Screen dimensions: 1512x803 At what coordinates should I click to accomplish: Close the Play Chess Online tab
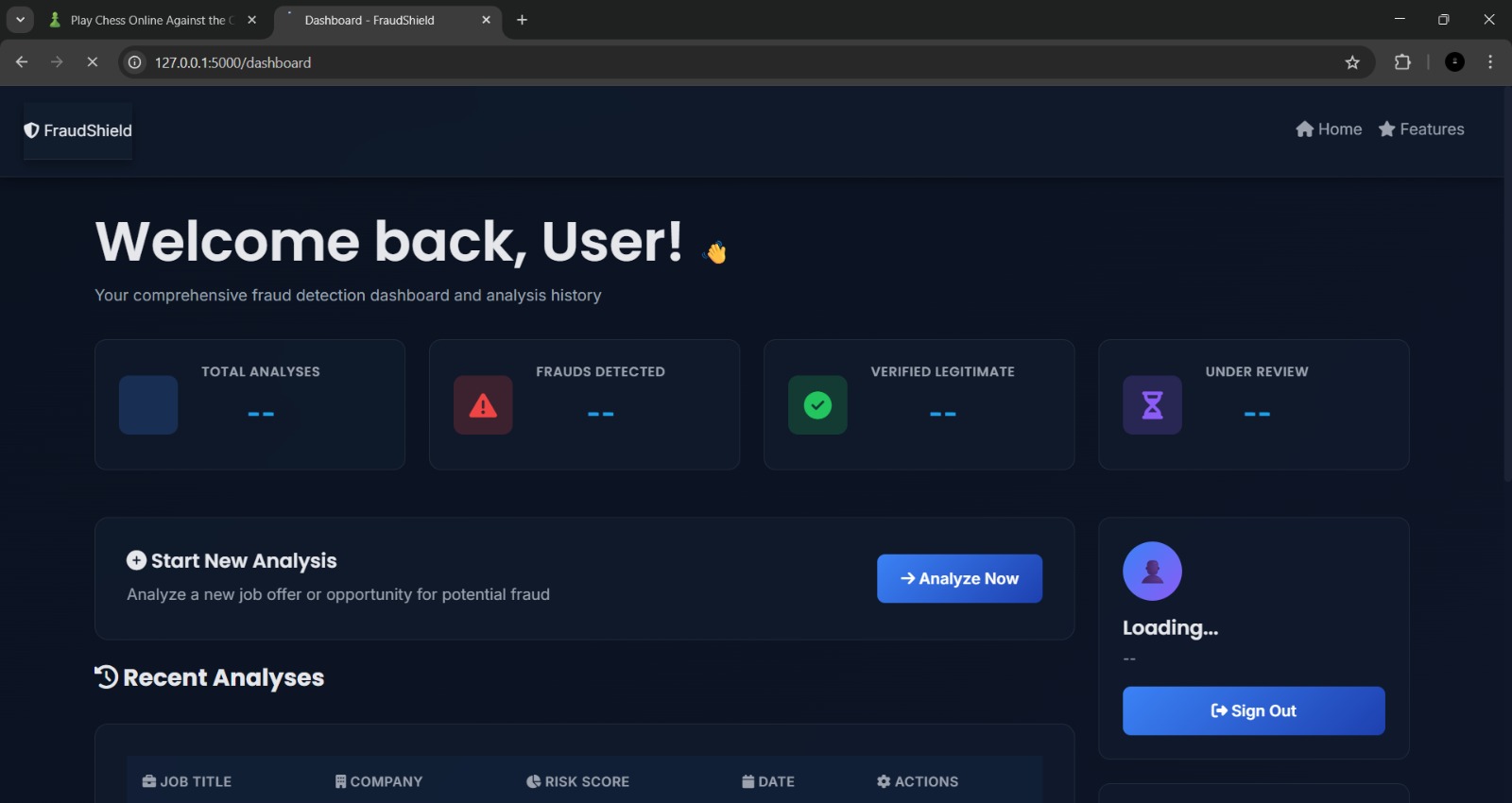click(251, 20)
